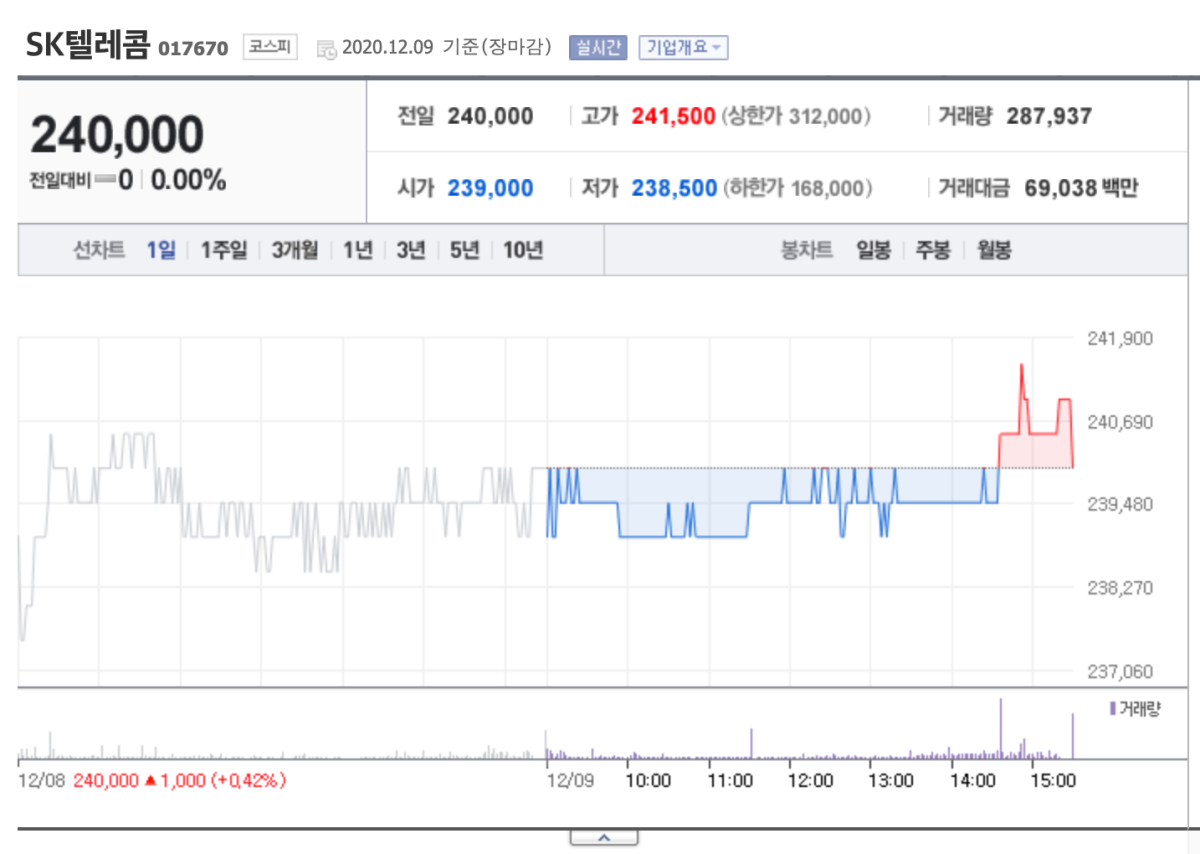Click the 12/09 date label on the x-axis
This screenshot has height=854, width=1200.
pyautogui.click(x=571, y=780)
